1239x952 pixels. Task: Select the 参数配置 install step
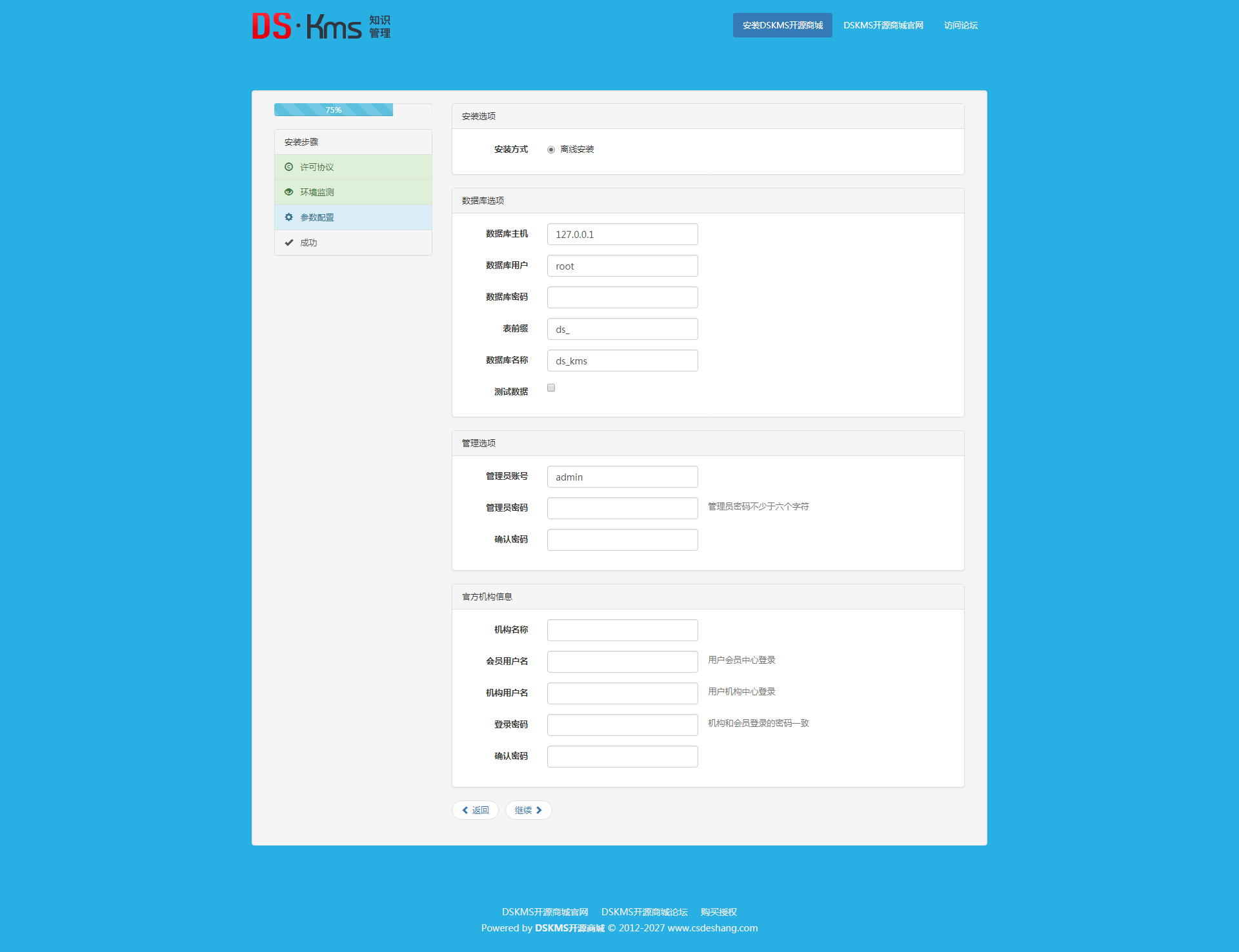point(353,217)
